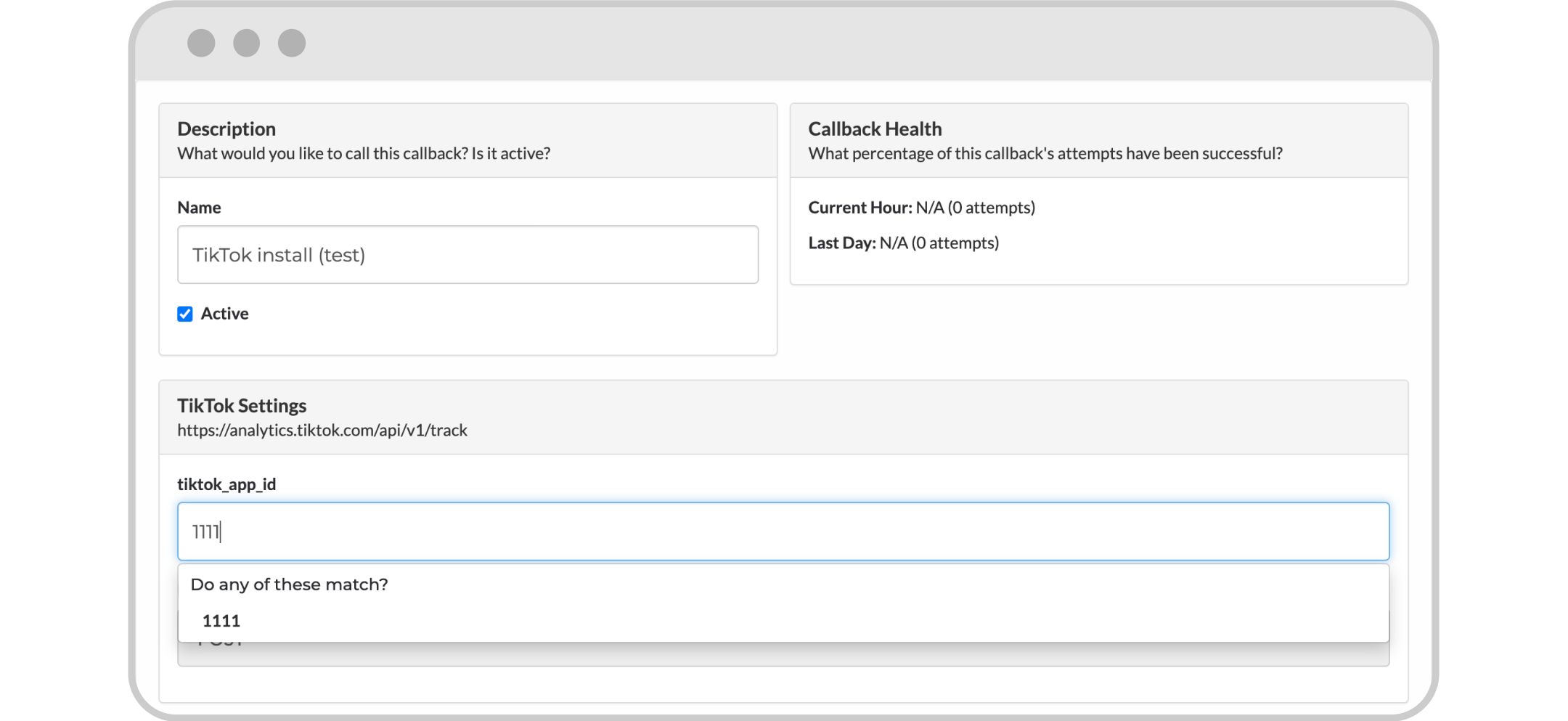
Task: Click the Do any of these match? header
Action: click(289, 584)
